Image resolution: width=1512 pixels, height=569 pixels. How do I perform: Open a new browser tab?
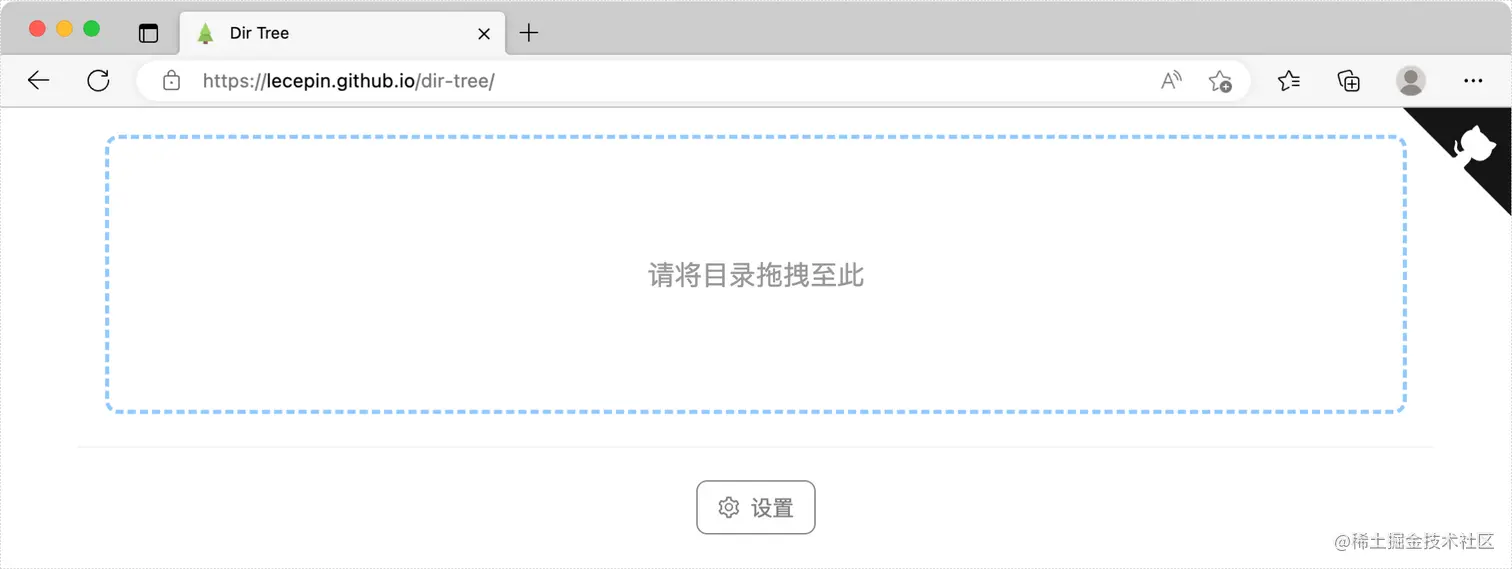point(529,33)
